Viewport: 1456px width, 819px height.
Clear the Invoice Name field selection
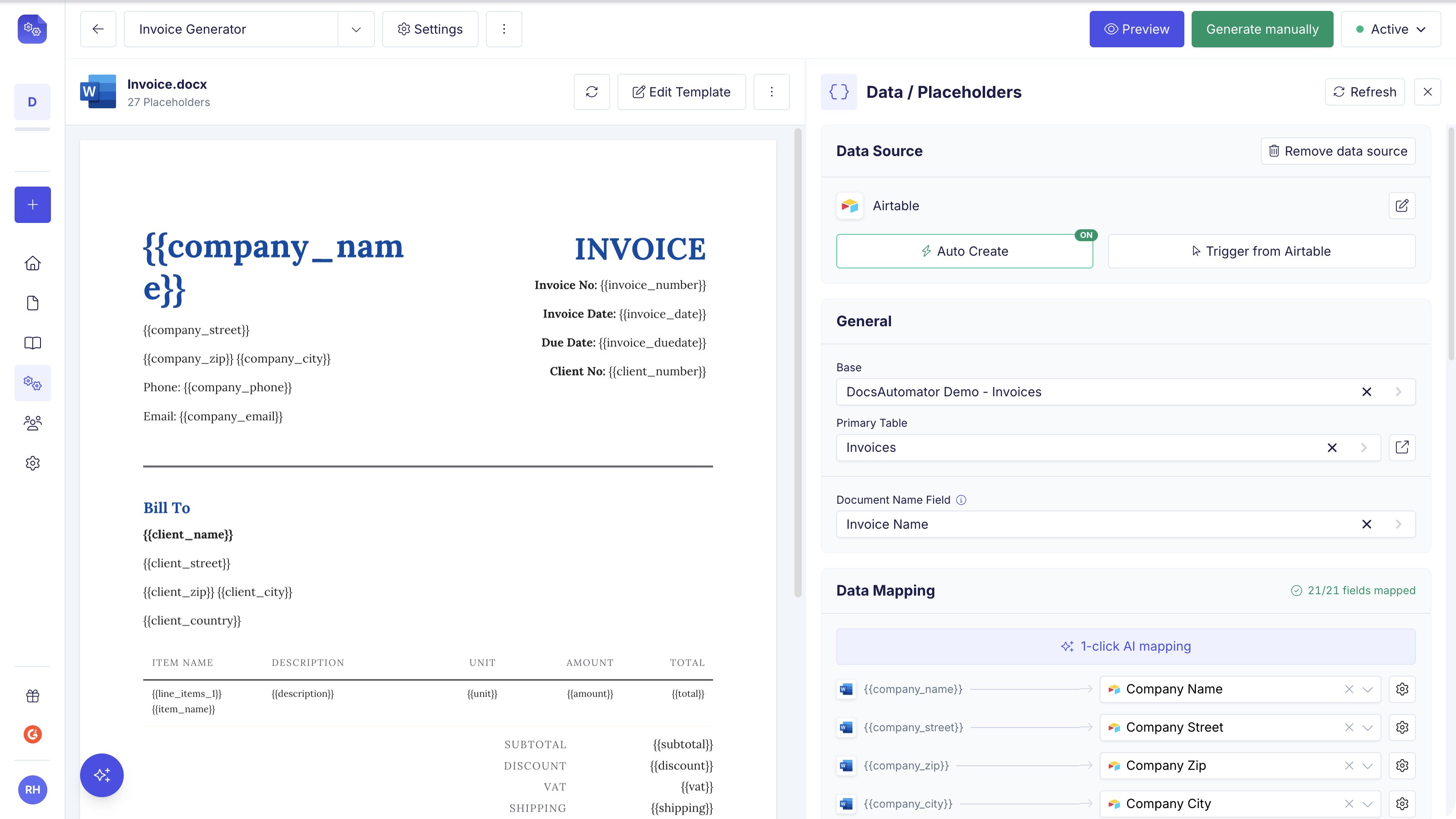coord(1367,524)
